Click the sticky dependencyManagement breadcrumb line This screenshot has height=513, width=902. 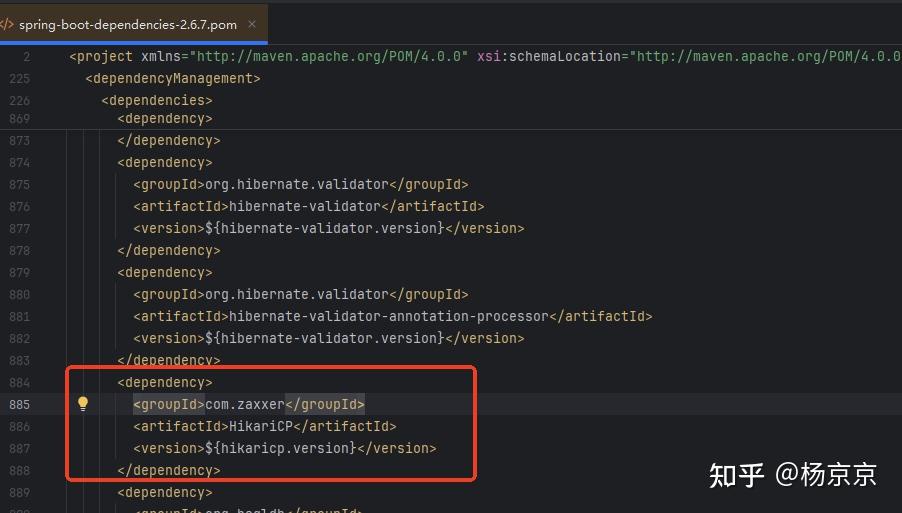pyautogui.click(x=173, y=78)
